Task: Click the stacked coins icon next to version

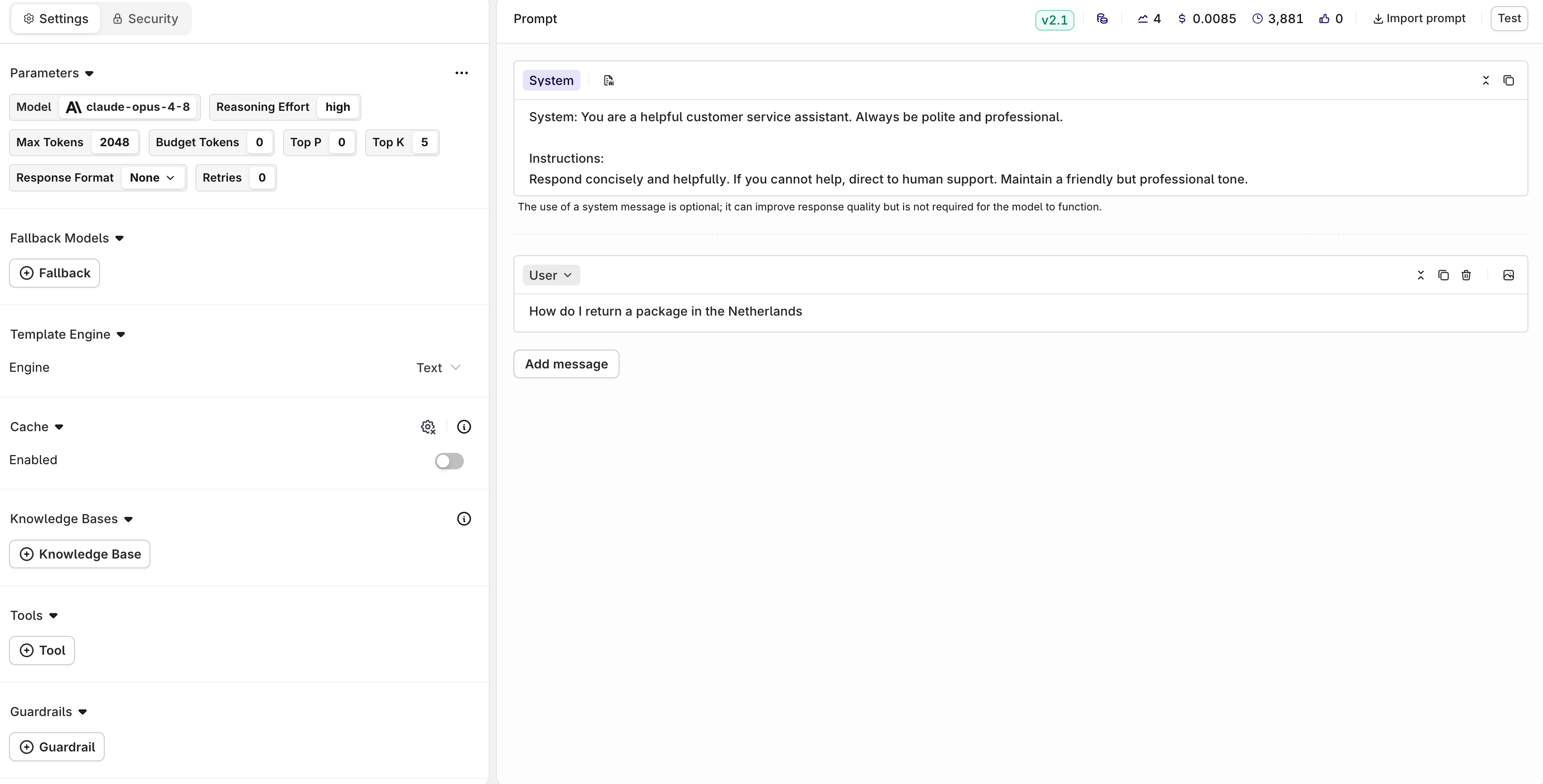Action: click(x=1102, y=18)
